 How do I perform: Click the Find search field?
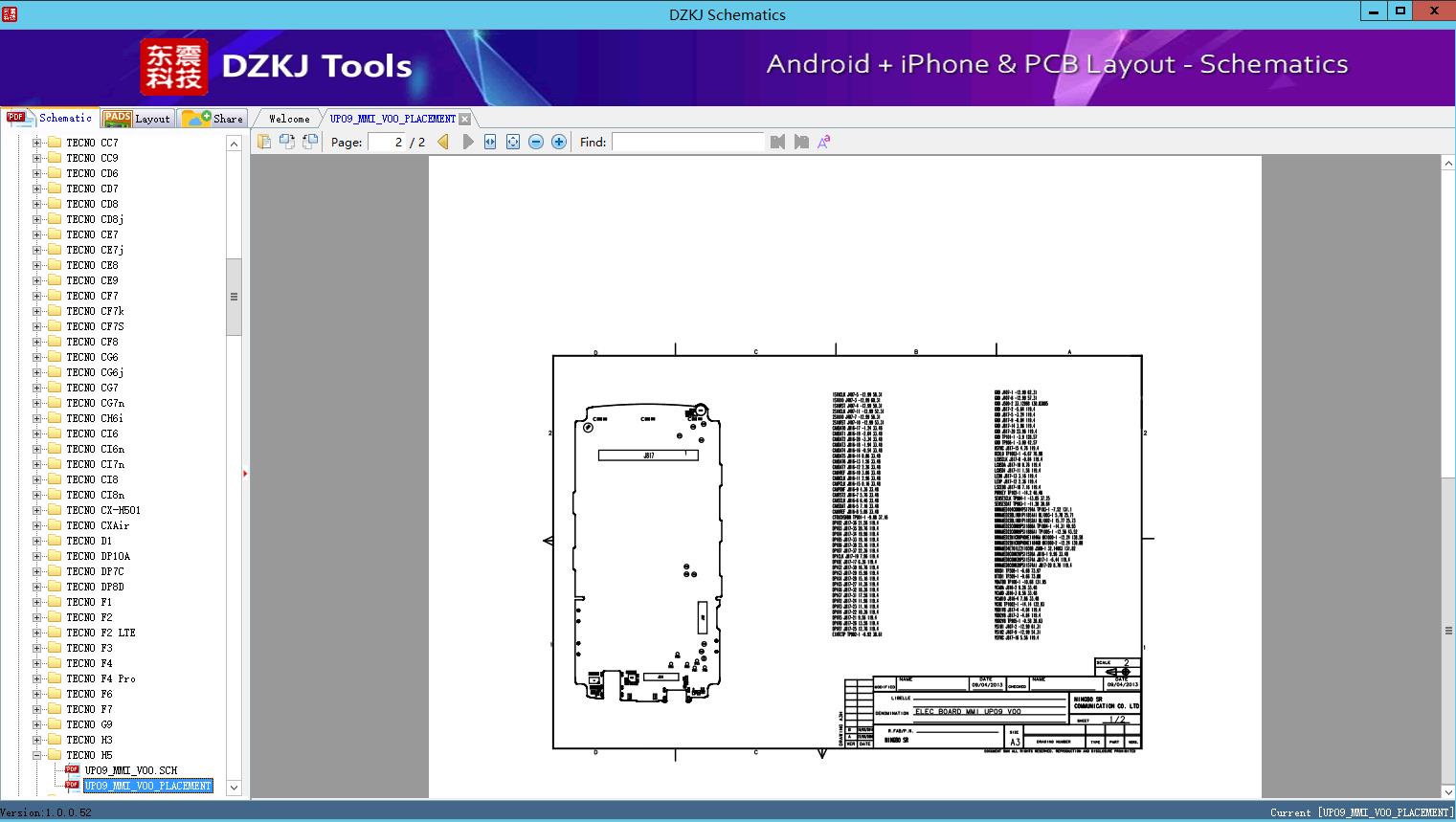pyautogui.click(x=688, y=142)
